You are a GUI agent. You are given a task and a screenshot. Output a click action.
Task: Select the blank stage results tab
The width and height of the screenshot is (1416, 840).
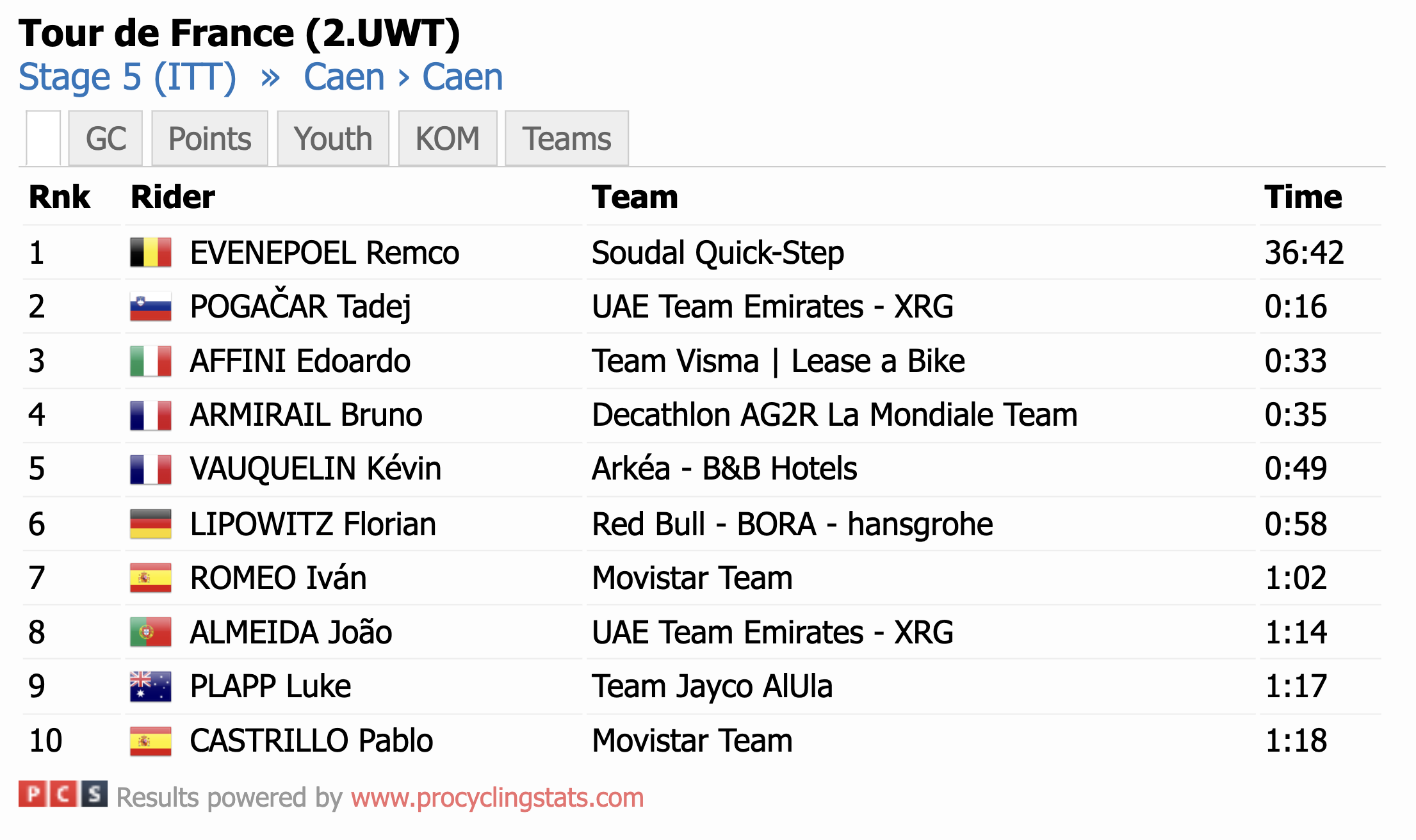click(44, 138)
